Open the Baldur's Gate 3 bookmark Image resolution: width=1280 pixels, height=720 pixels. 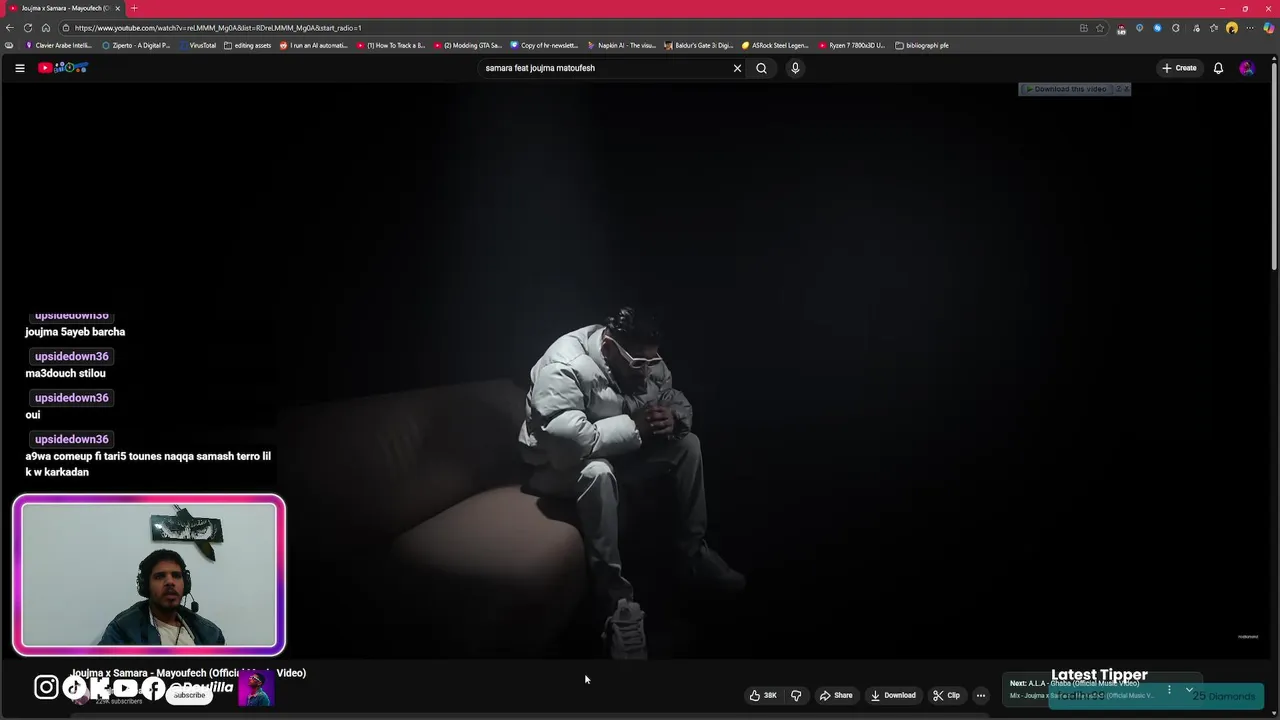click(698, 45)
